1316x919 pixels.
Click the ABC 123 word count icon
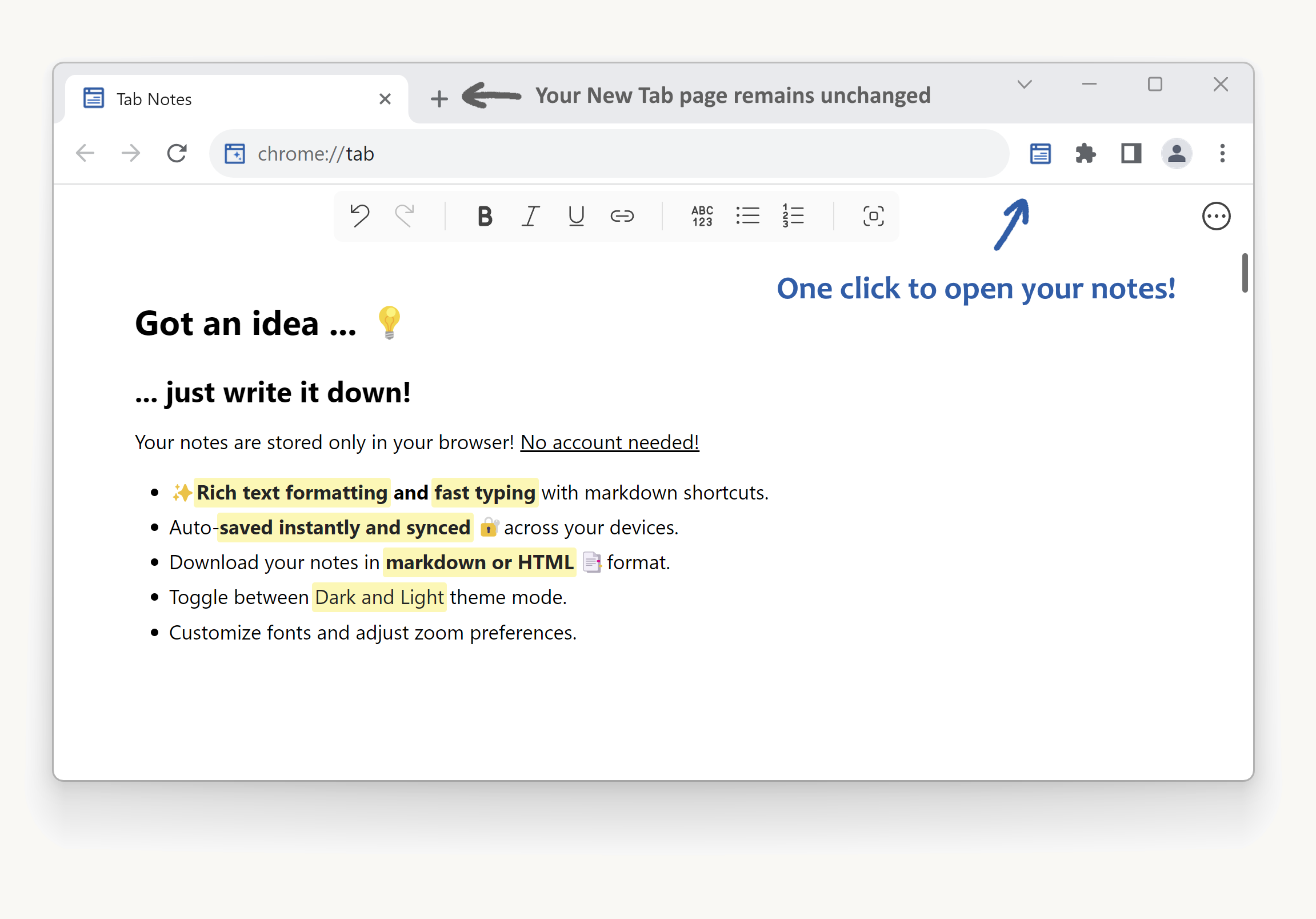click(x=702, y=216)
